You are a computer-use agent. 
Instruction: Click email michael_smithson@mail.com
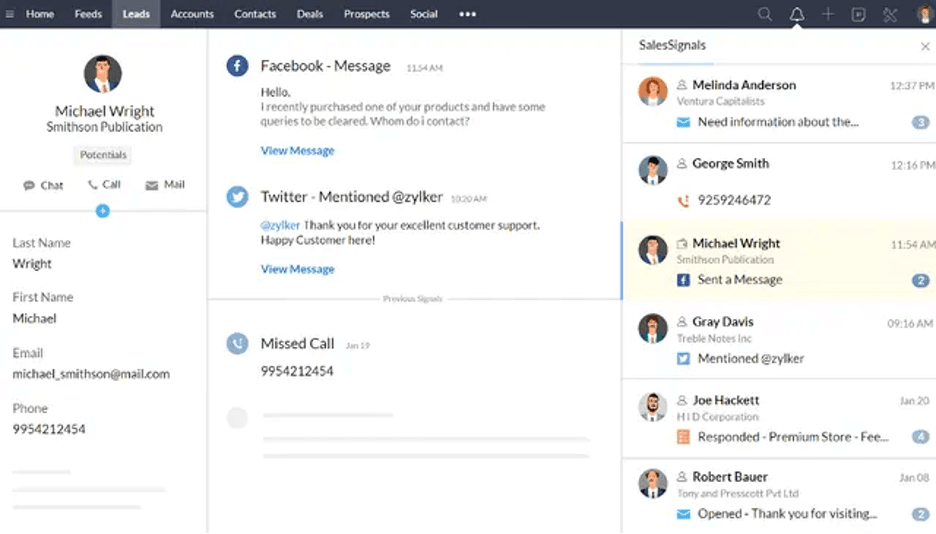tap(91, 374)
